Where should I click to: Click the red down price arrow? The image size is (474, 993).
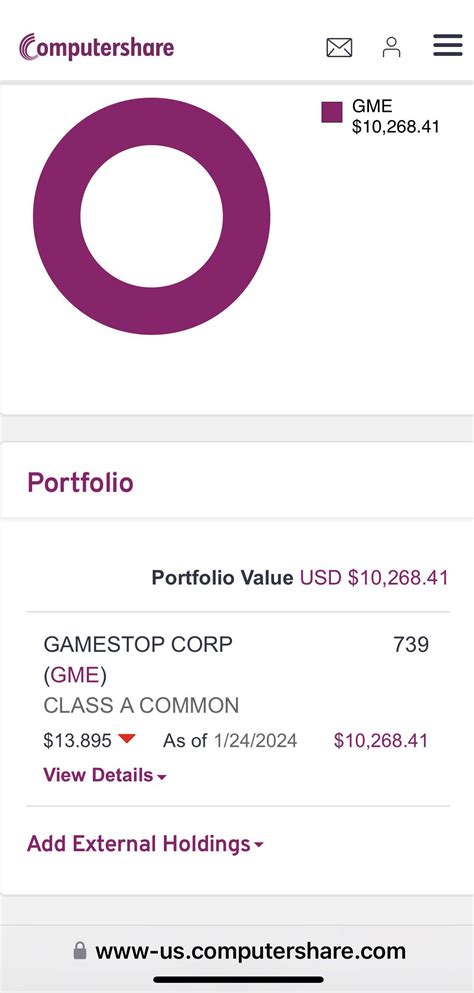coord(127,738)
